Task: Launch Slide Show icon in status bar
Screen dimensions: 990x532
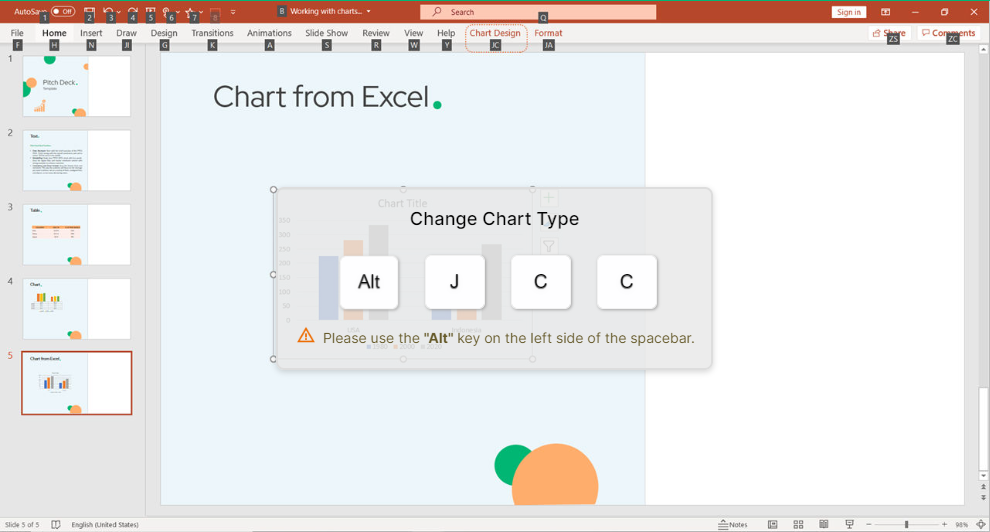Action: (849, 524)
